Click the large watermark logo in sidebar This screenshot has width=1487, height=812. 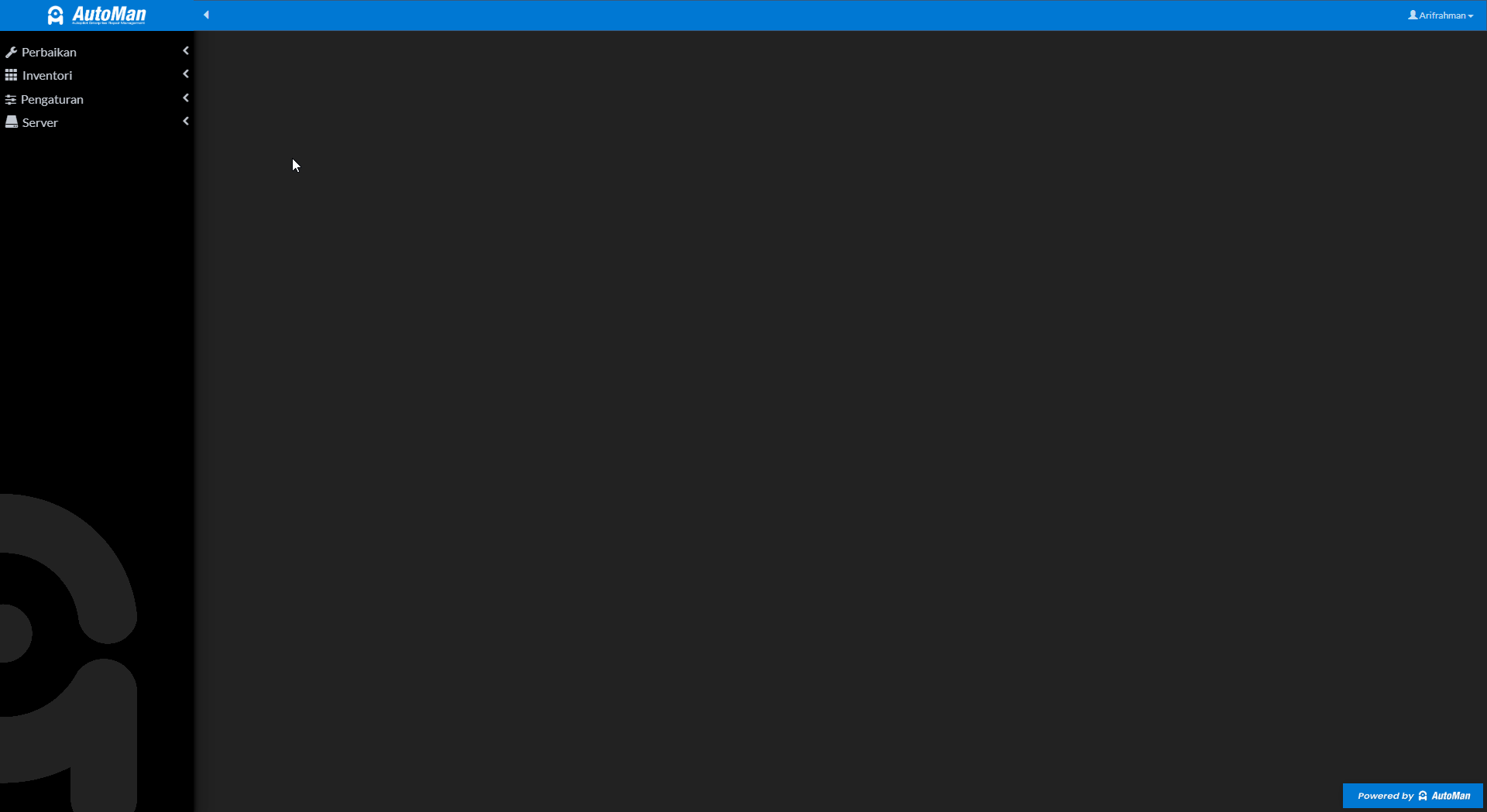[69, 653]
